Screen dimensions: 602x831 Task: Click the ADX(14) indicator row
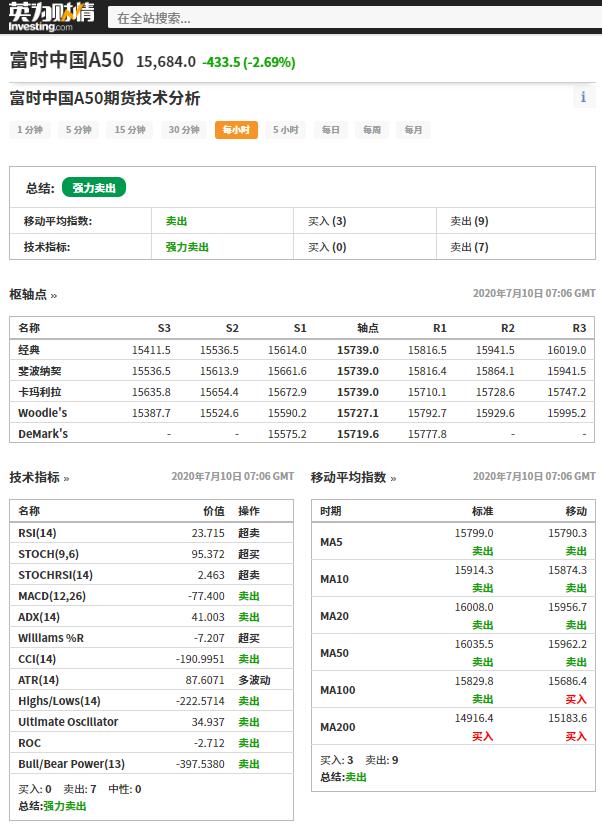[152, 617]
